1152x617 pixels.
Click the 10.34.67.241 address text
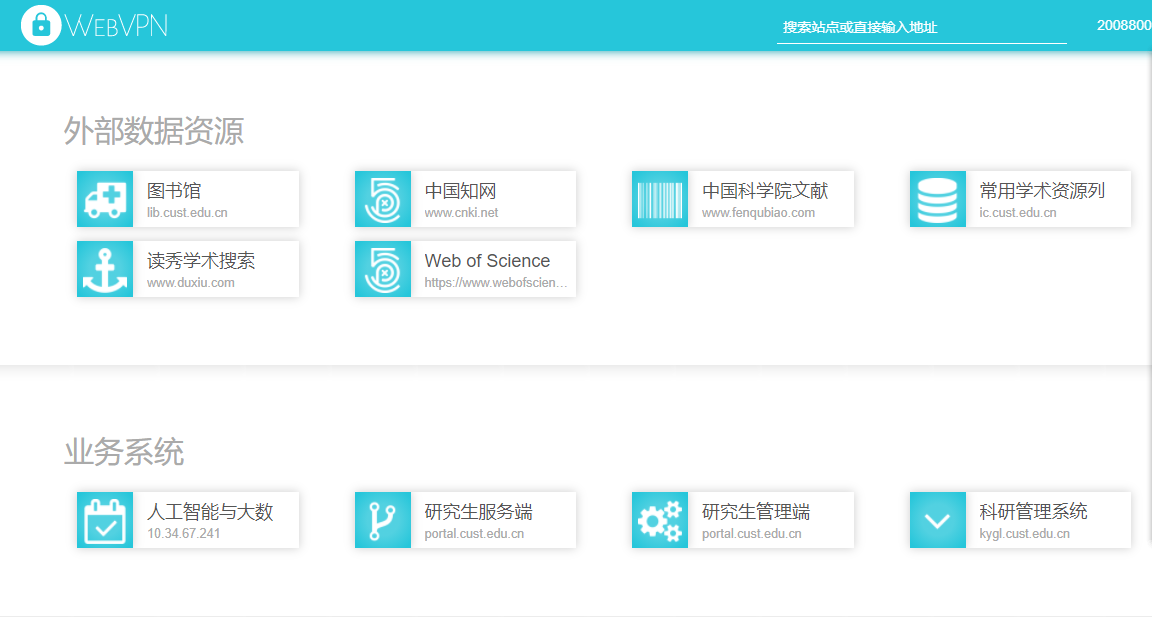pyautogui.click(x=184, y=534)
